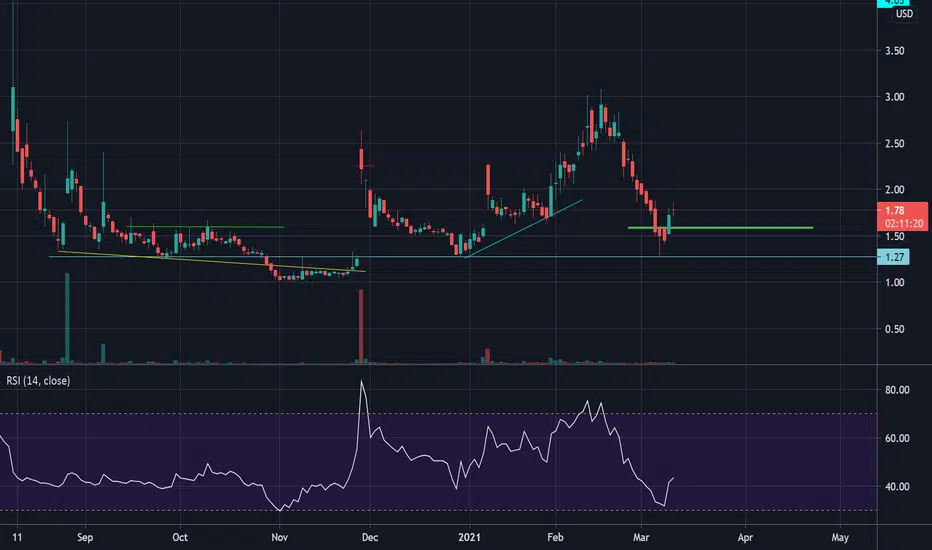Screen dimensions: 932x550
Task: Select the bright green horizontal line near 1.60
Action: click(x=720, y=228)
